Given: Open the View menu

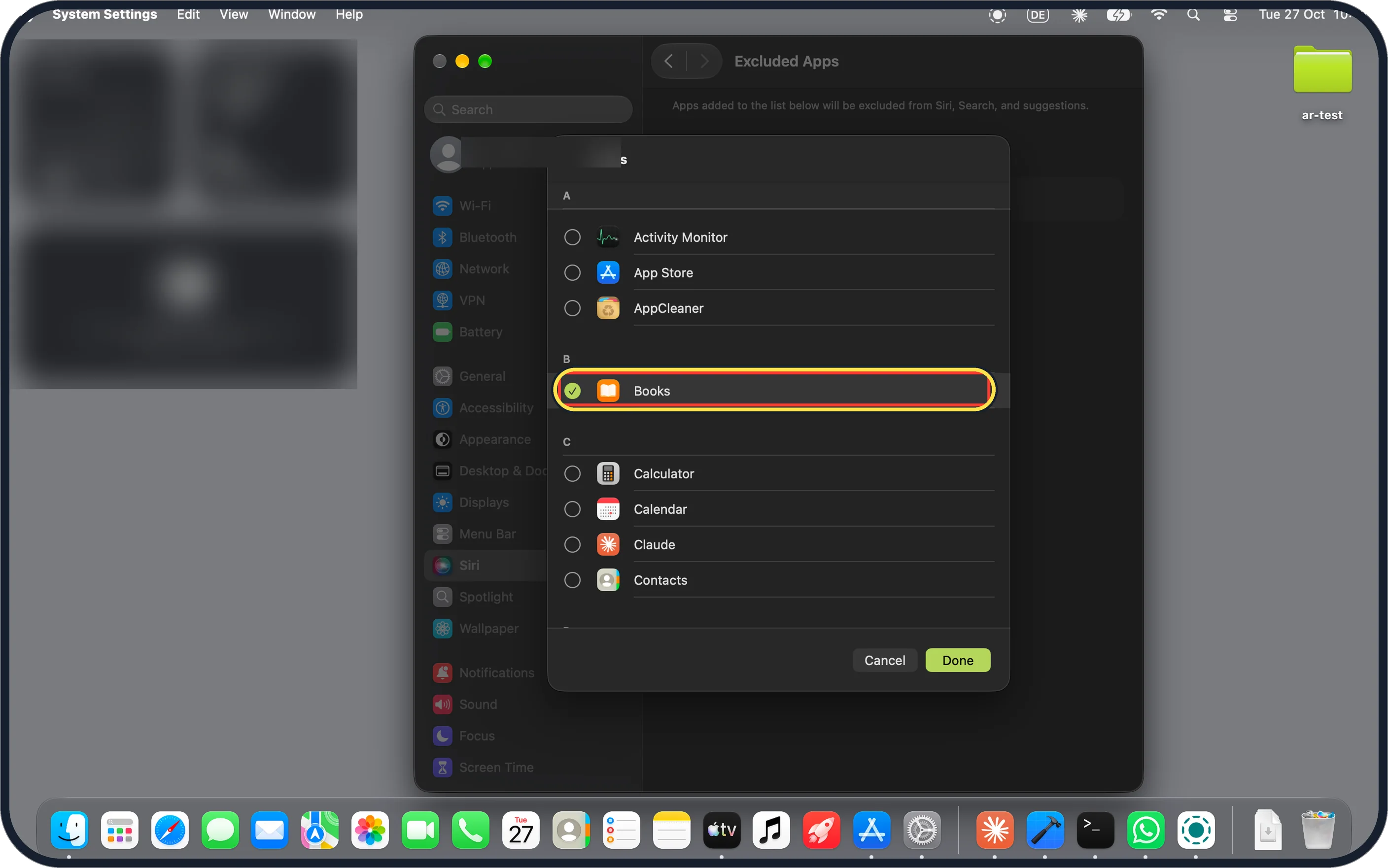Looking at the screenshot, I should (x=233, y=14).
